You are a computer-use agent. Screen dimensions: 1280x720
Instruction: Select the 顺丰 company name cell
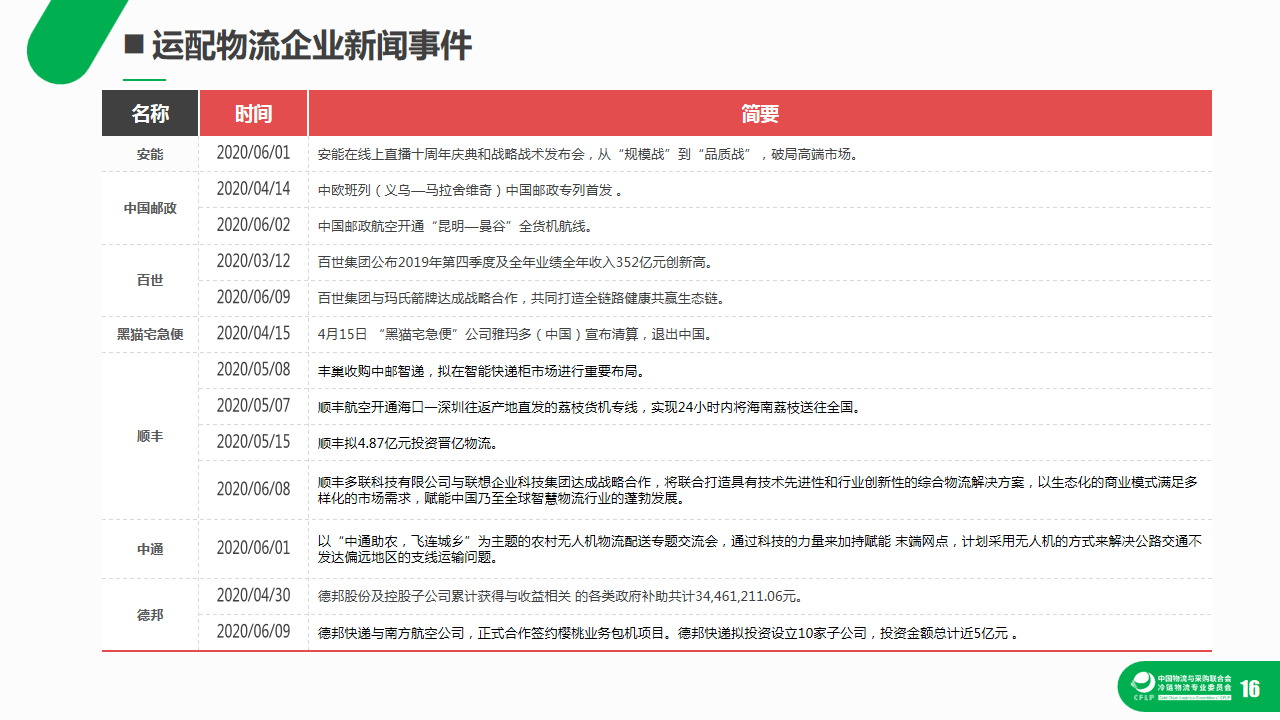[x=150, y=437]
